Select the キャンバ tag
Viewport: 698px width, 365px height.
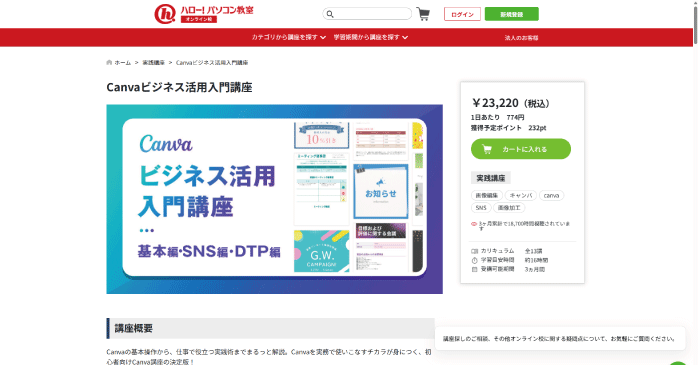pos(520,195)
